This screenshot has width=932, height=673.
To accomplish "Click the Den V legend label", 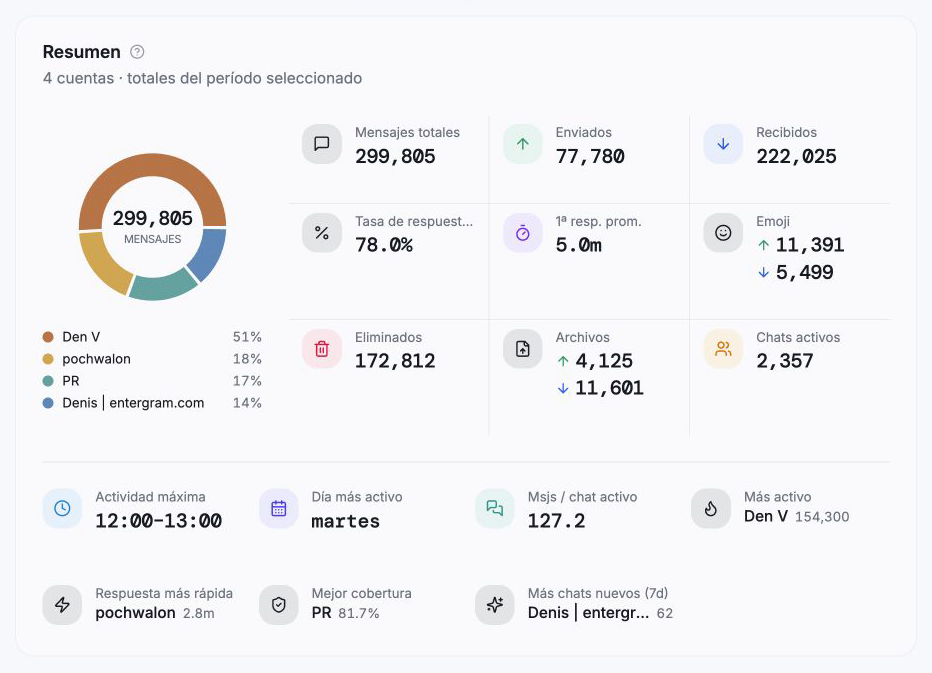I will pos(81,337).
